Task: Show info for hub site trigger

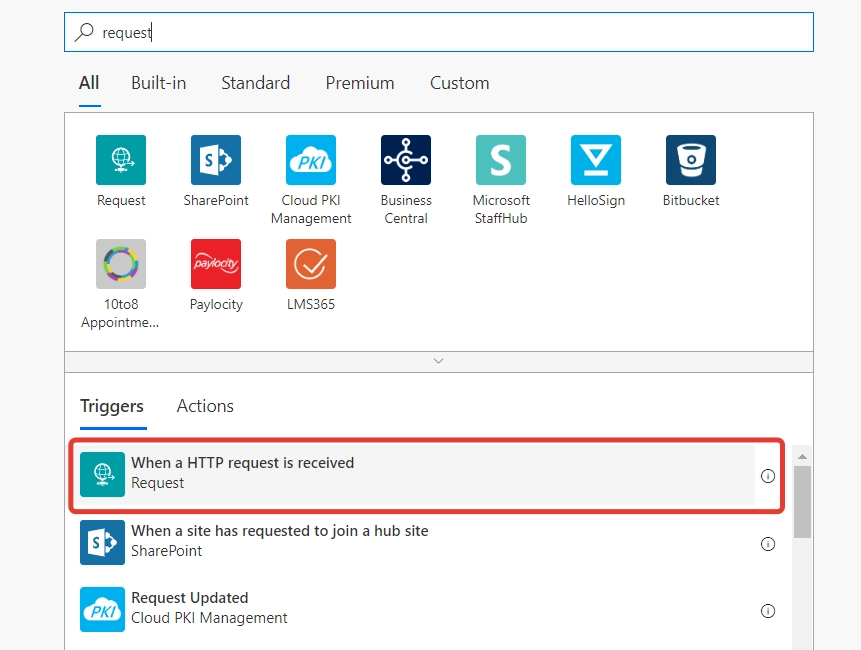Action: tap(768, 544)
